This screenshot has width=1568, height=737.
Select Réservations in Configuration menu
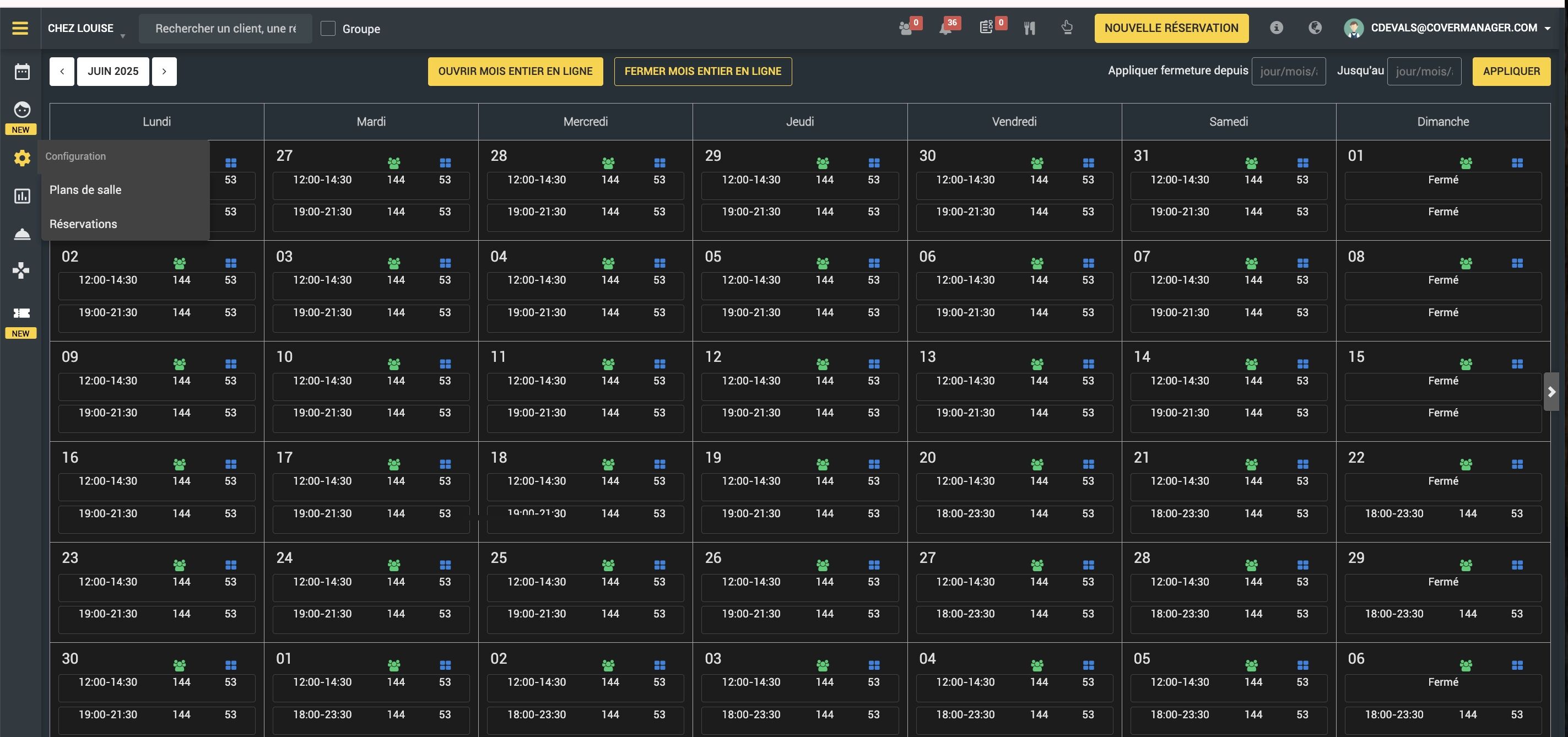(x=83, y=224)
